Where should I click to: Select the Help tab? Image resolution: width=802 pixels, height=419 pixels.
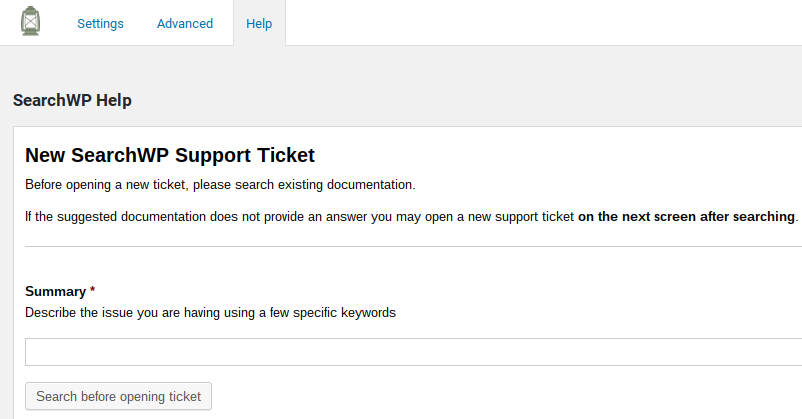point(259,24)
